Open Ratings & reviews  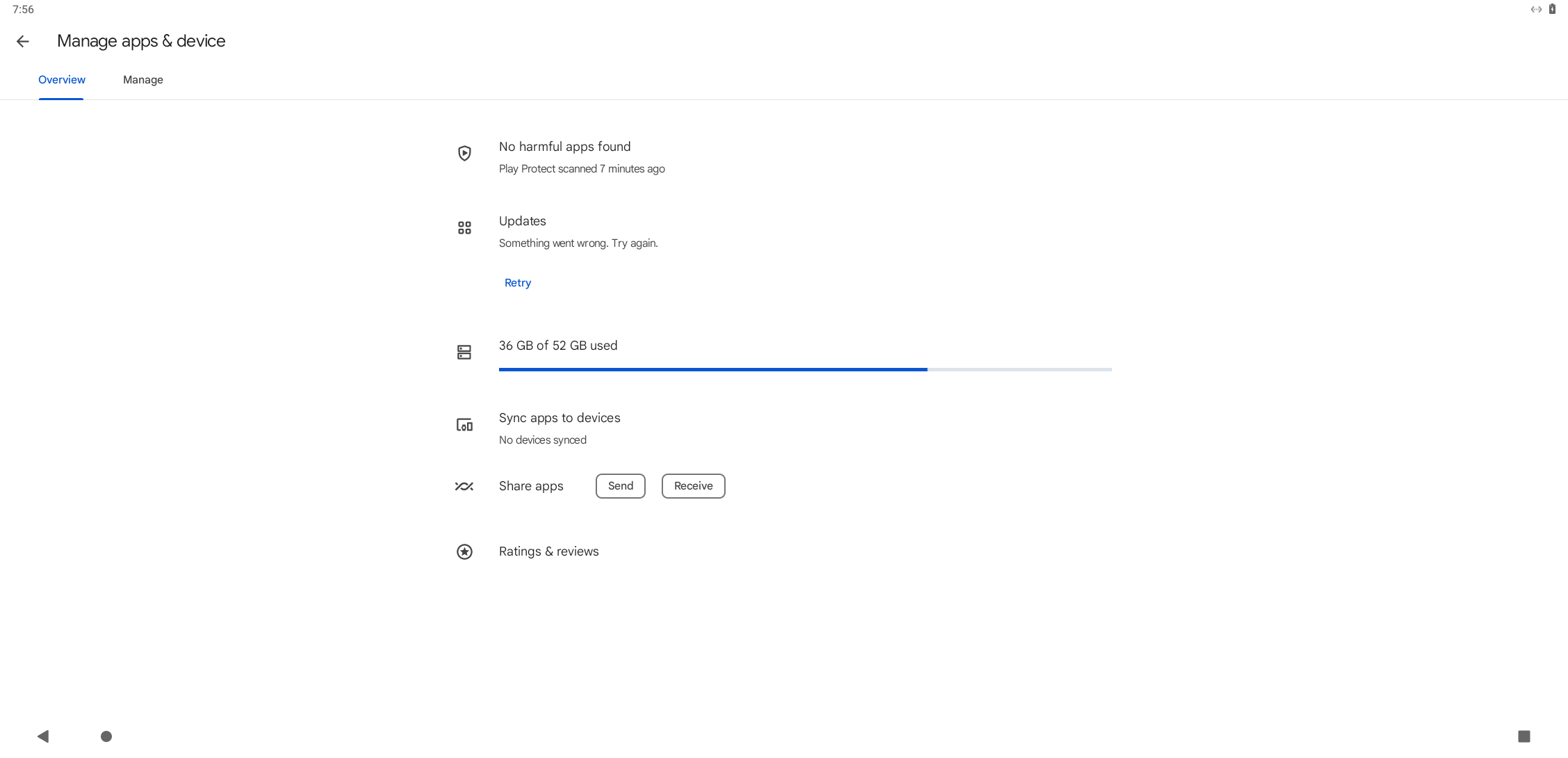click(x=548, y=551)
